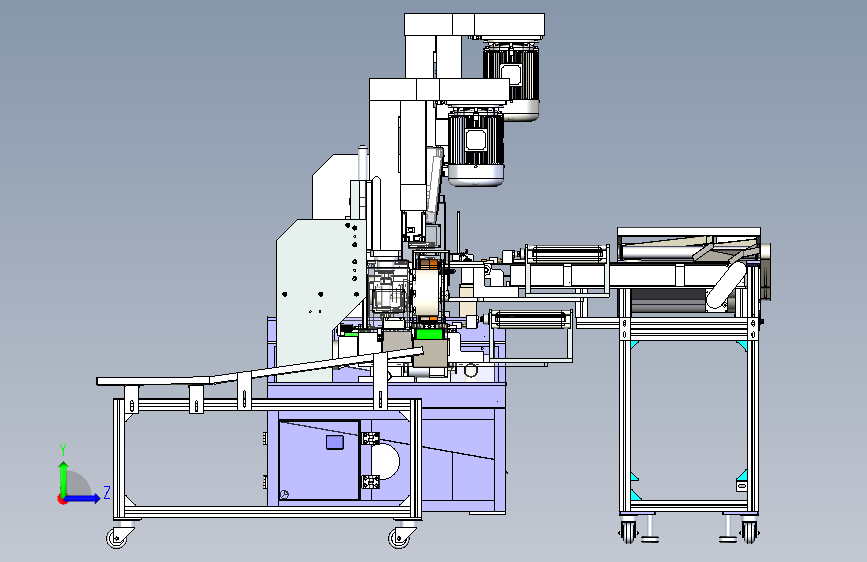Select the blue cabinet door panel with handle
Image resolution: width=867 pixels, height=562 pixels.
coord(320,460)
